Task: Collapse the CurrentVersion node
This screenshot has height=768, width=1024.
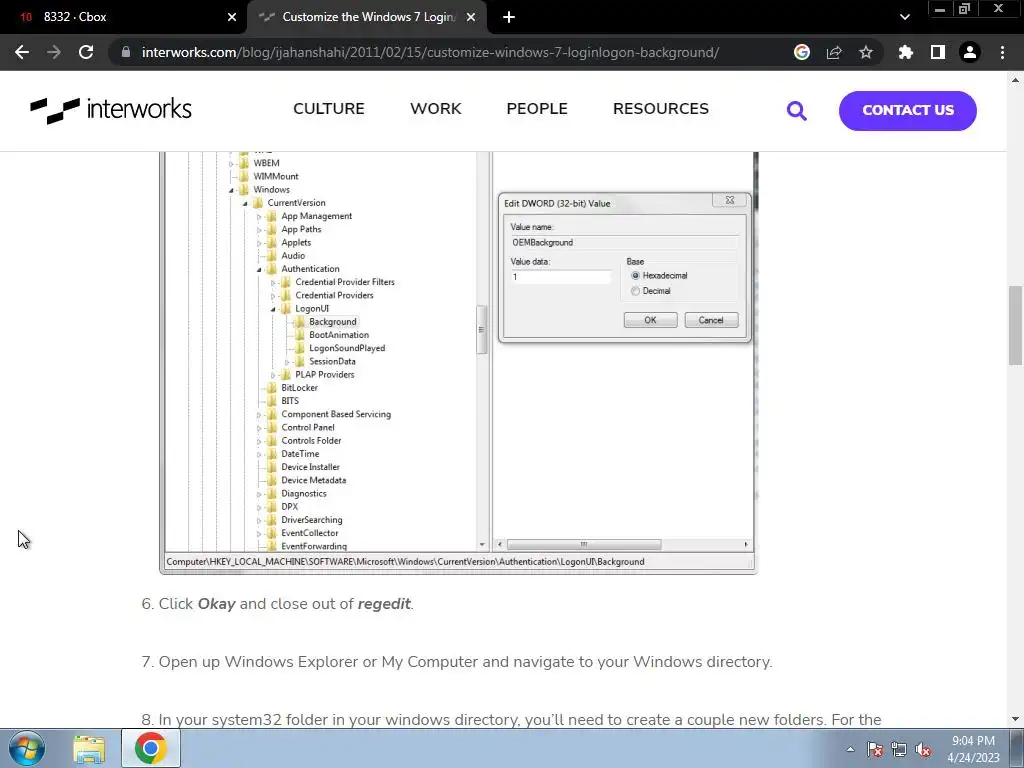Action: [246, 203]
